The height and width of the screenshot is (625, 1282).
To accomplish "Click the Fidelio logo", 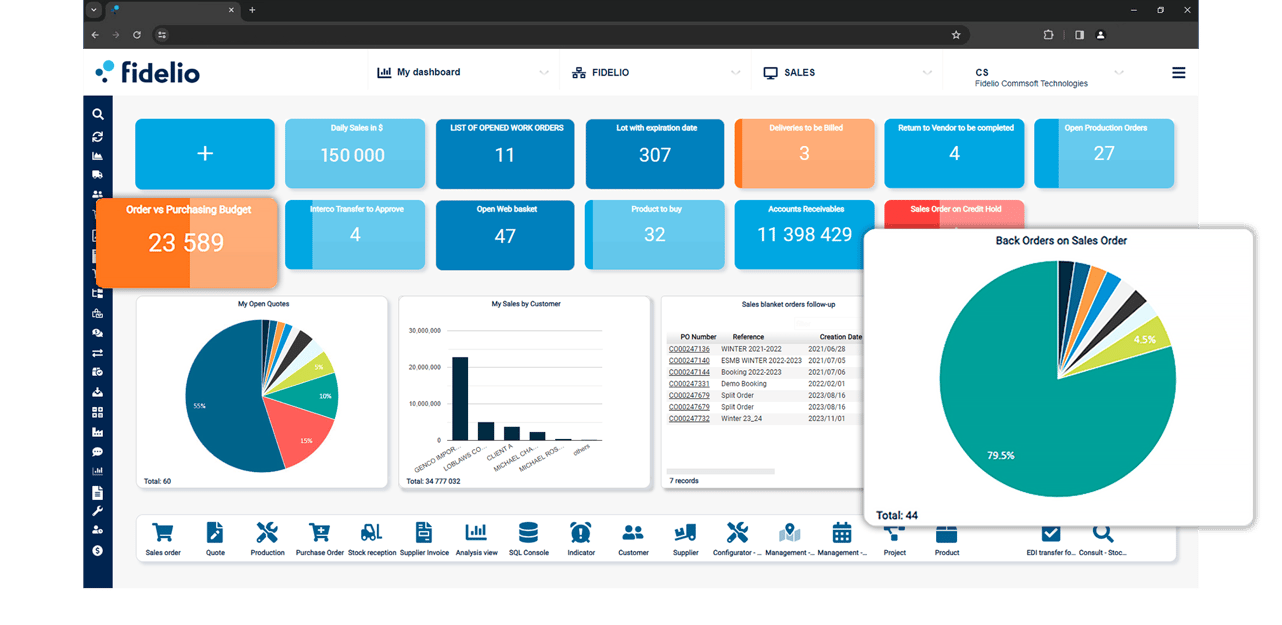I will [147, 72].
